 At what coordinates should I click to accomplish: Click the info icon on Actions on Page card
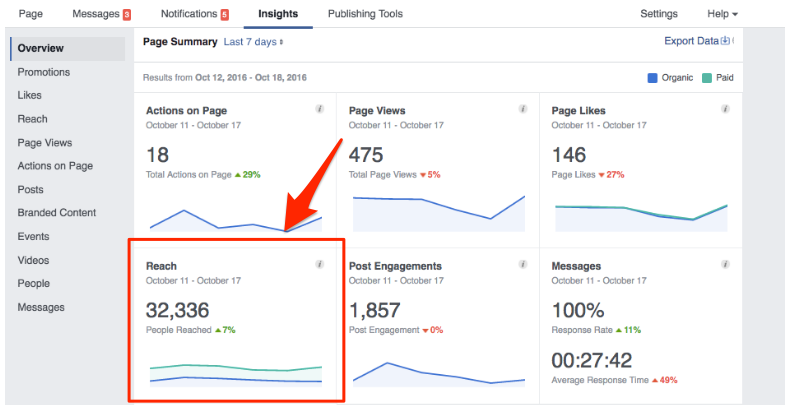coord(320,109)
